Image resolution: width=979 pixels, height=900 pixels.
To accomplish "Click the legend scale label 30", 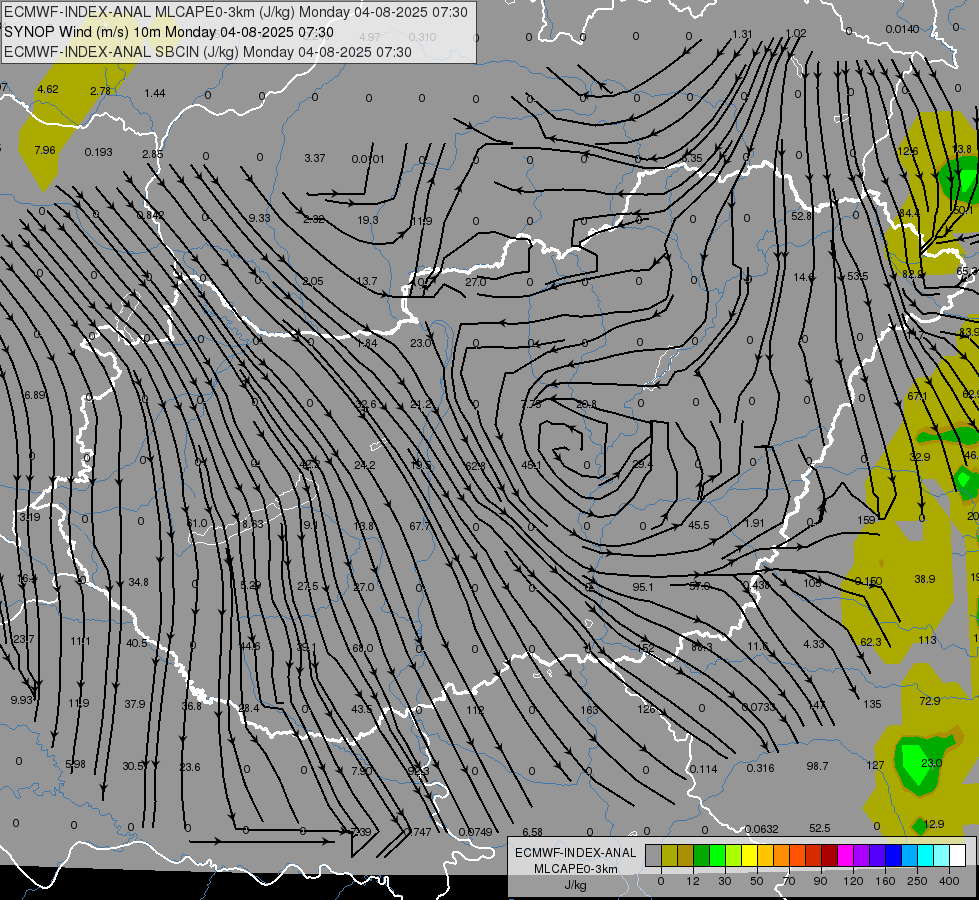I will tap(724, 881).
